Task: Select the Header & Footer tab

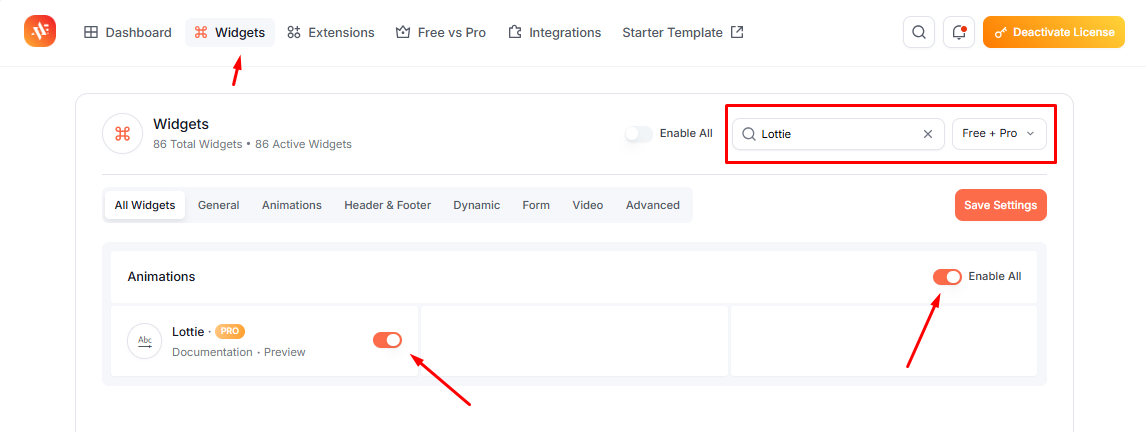Action: tap(387, 205)
